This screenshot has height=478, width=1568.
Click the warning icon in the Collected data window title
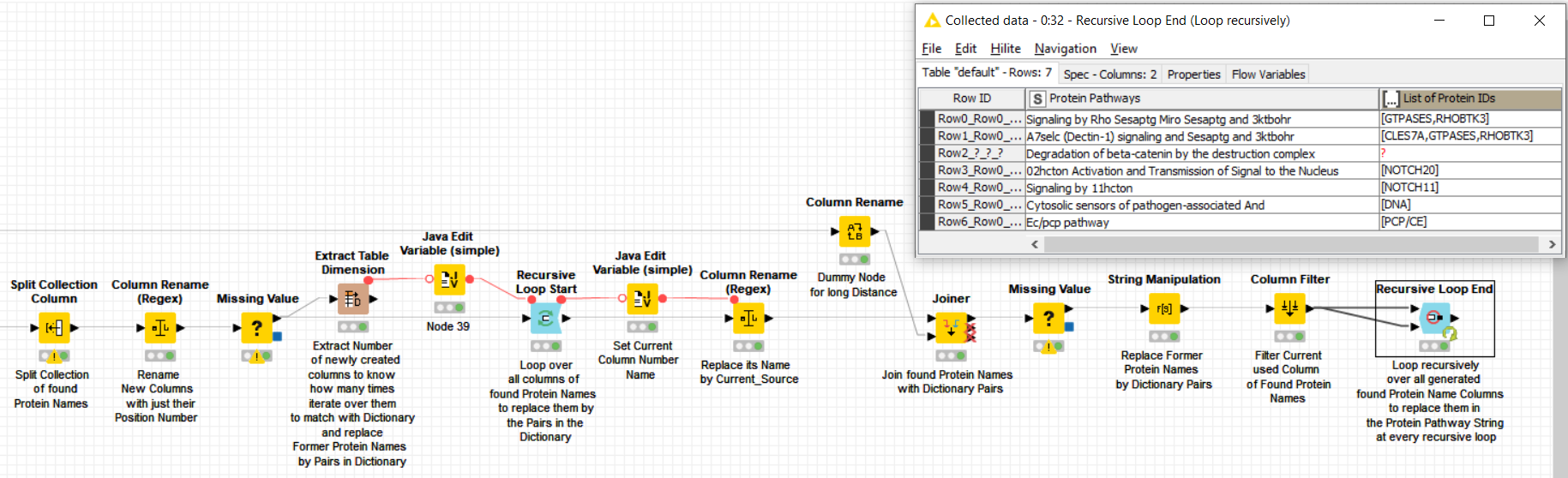tap(932, 20)
